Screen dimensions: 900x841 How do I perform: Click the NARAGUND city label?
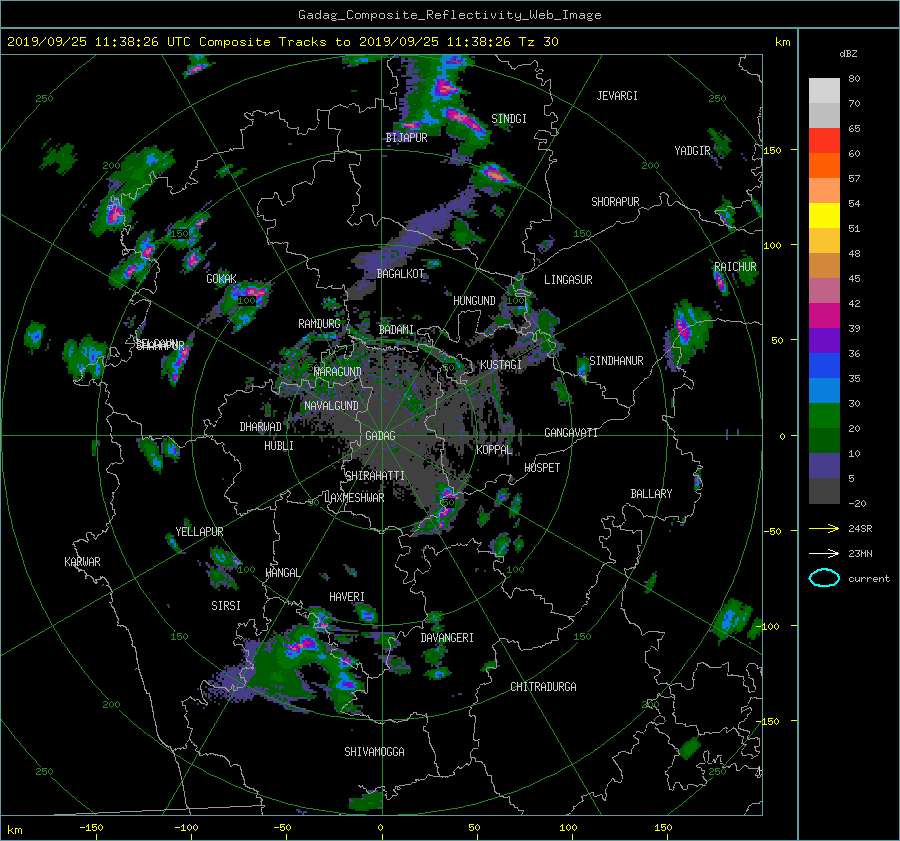(x=338, y=372)
